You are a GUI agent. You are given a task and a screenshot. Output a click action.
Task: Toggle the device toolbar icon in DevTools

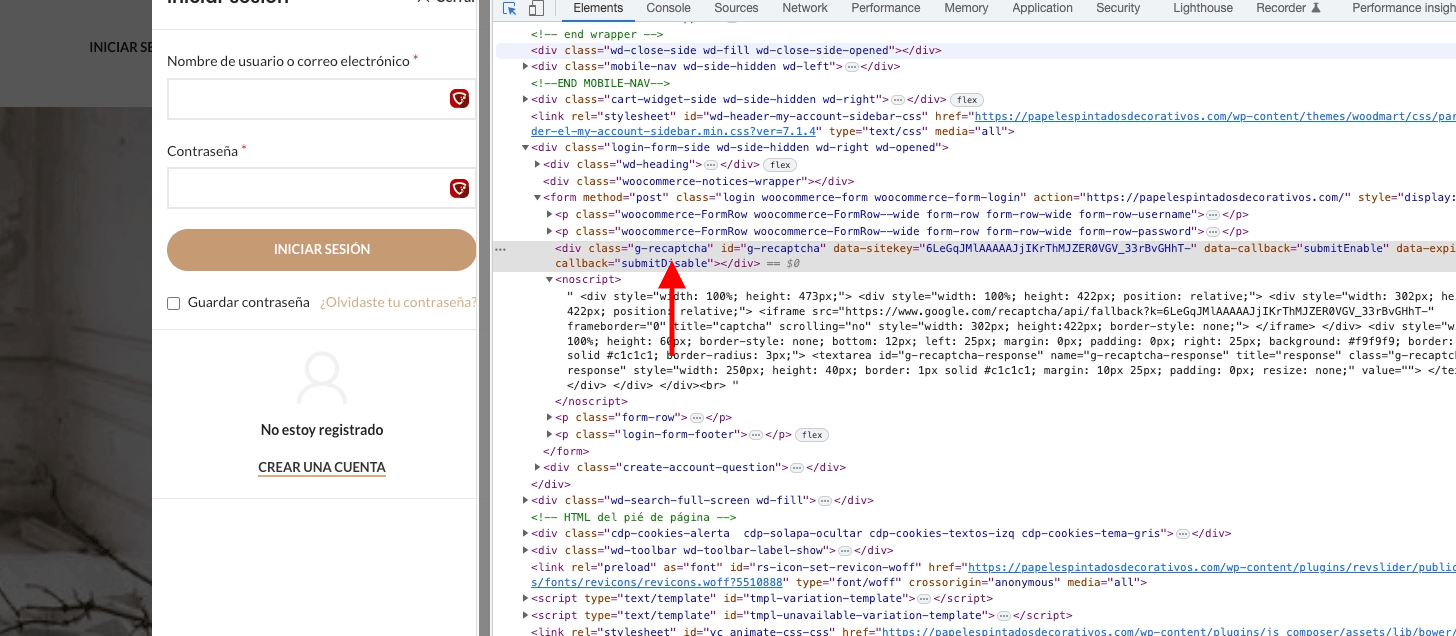coord(535,9)
